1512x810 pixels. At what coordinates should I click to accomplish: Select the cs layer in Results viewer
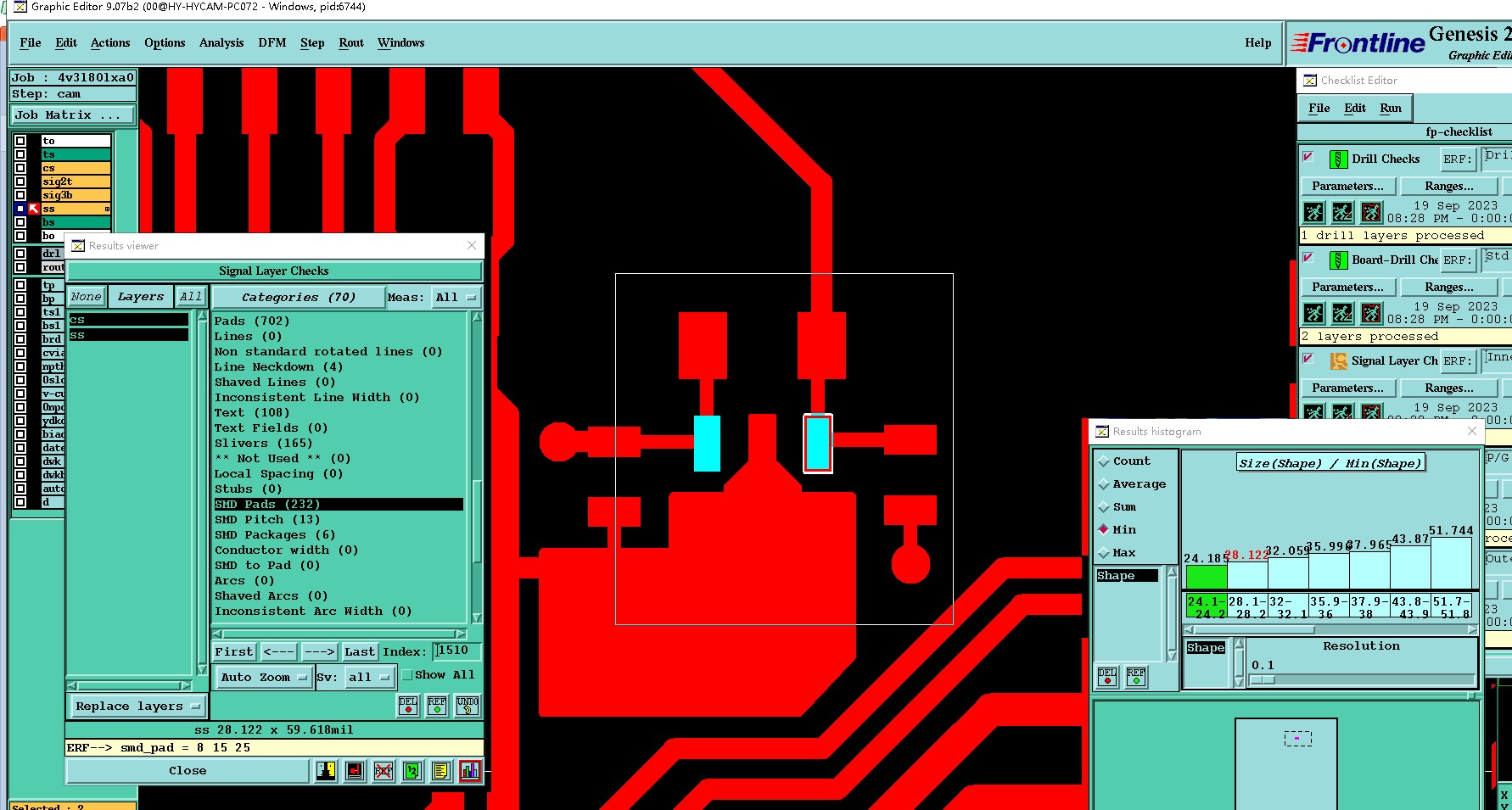[x=129, y=320]
